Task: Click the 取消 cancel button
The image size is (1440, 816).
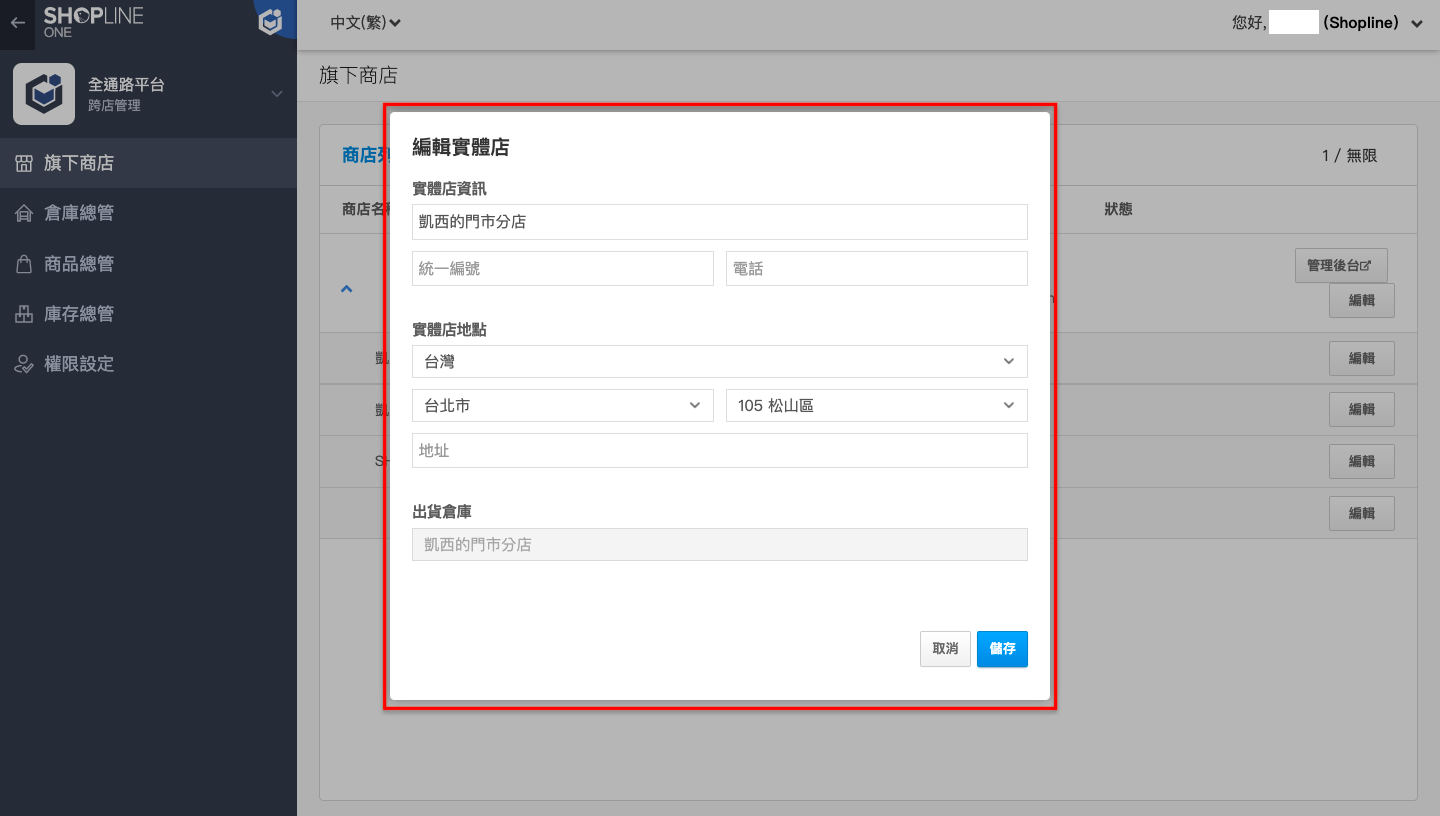Action: point(945,649)
